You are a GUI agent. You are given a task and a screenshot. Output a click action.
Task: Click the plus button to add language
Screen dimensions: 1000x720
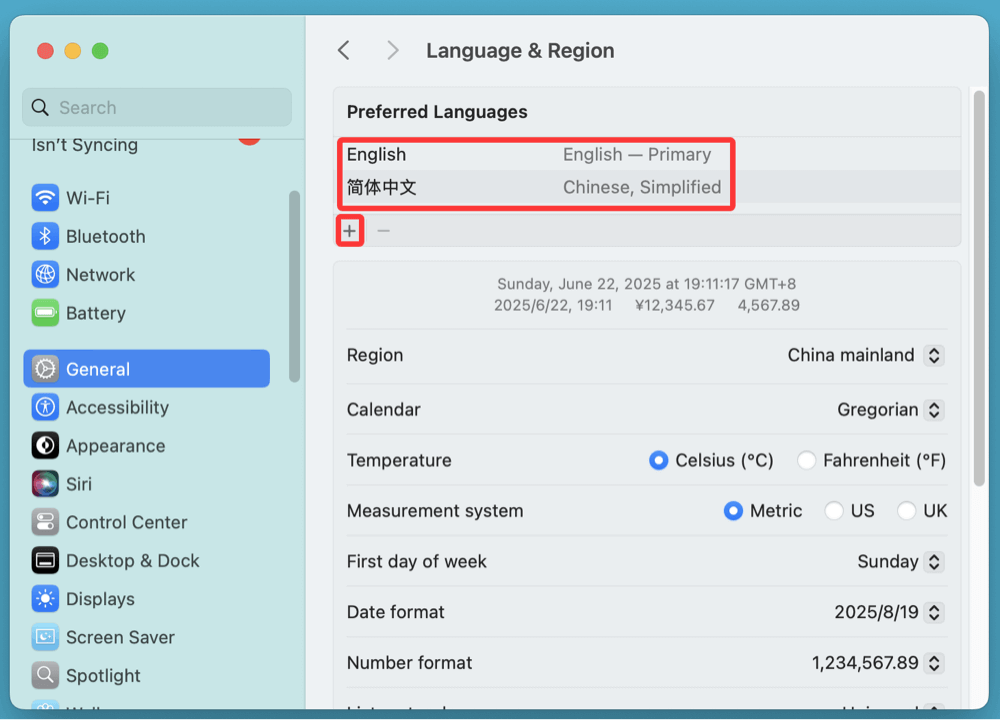[x=349, y=231]
